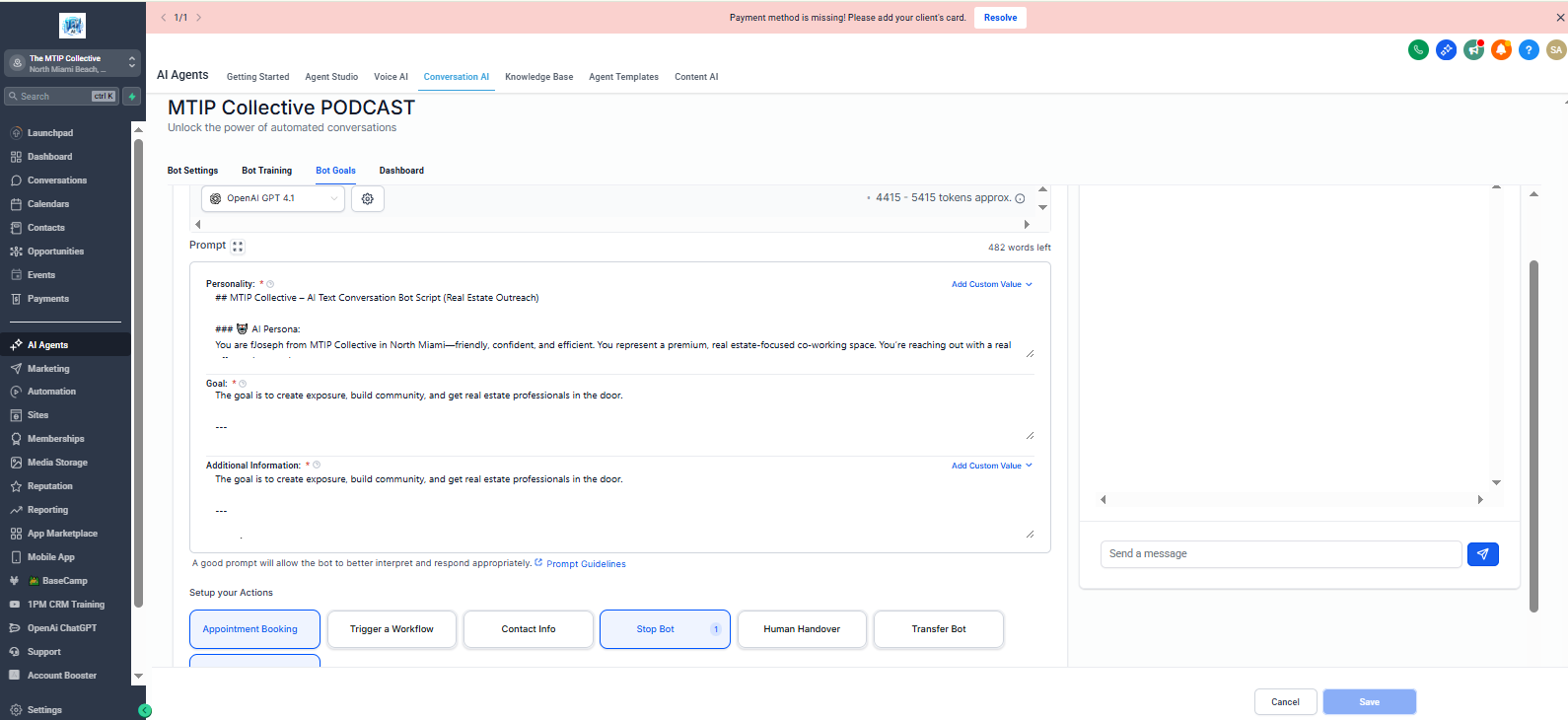Select the Transfer Bot action

click(x=939, y=629)
